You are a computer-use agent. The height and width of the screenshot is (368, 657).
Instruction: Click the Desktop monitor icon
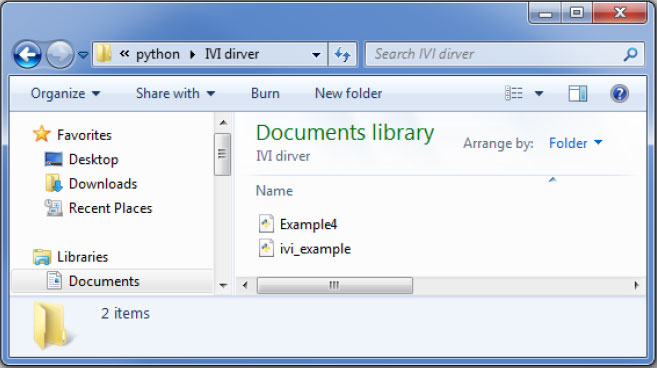pos(54,159)
